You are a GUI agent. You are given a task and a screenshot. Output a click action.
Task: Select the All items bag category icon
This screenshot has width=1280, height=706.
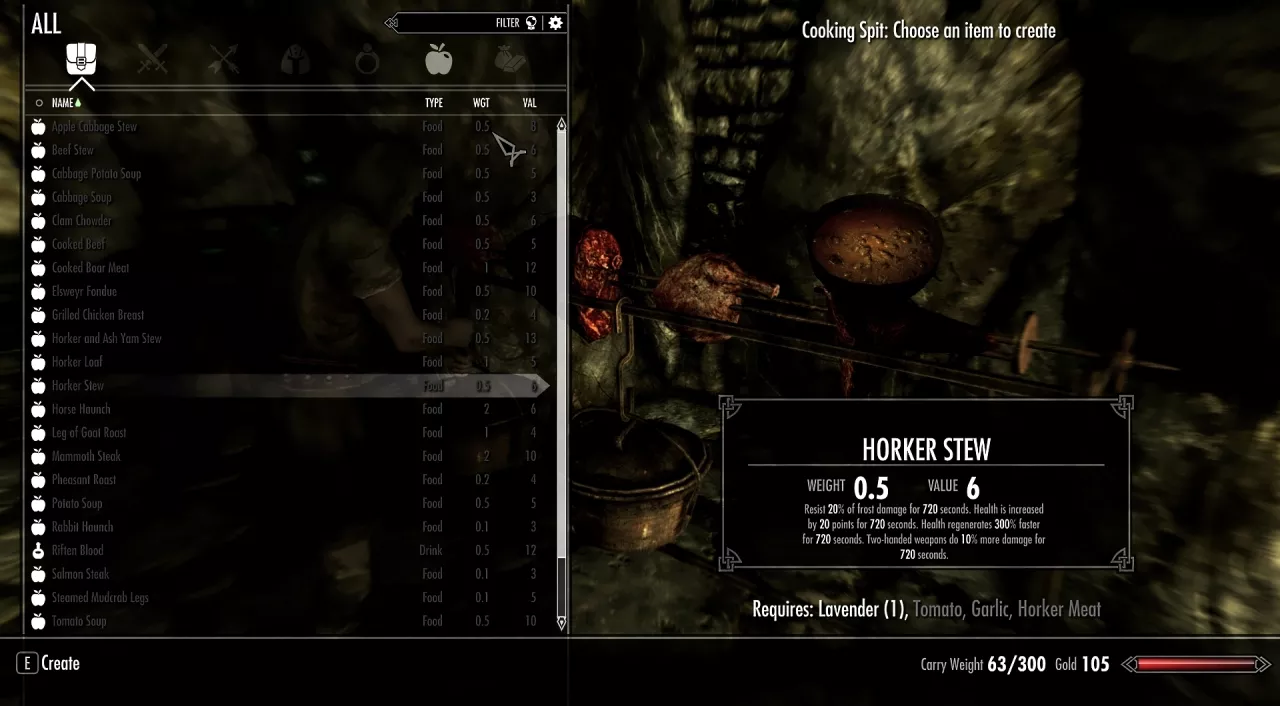82,60
